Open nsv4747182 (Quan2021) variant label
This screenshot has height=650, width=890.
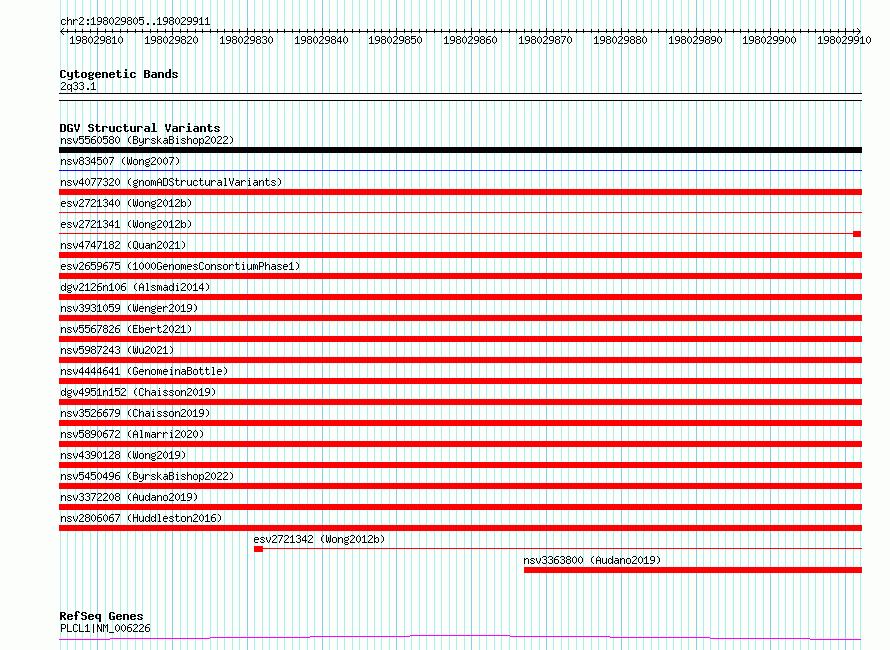(123, 245)
